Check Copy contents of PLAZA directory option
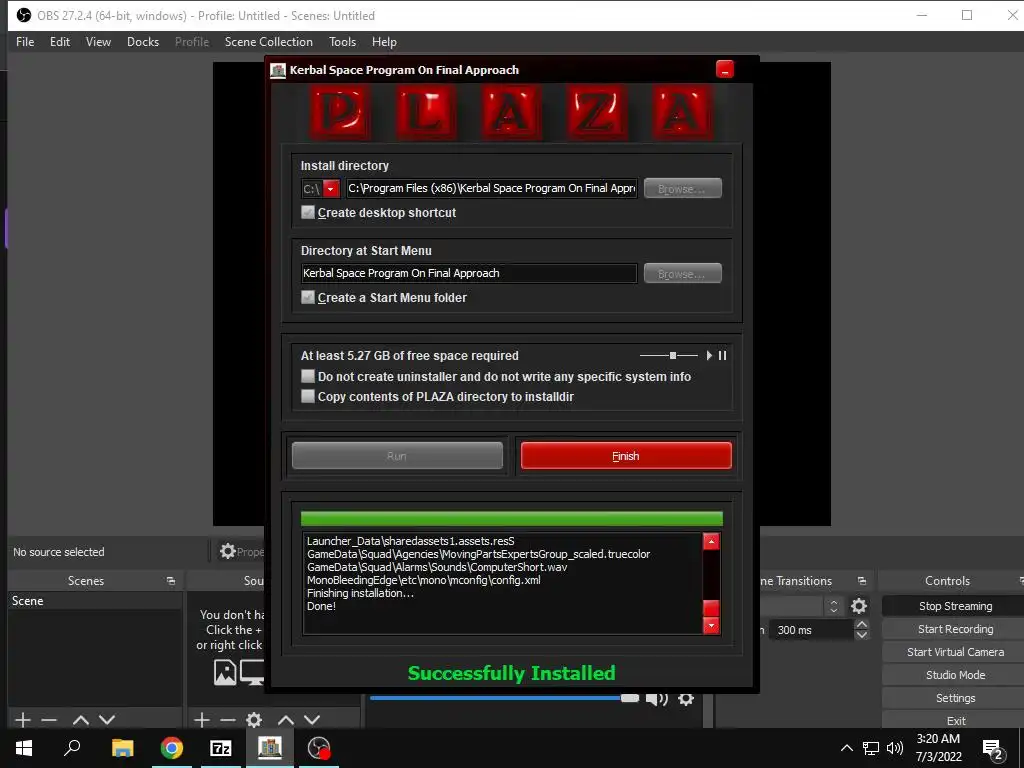The width and height of the screenshot is (1024, 768). tap(308, 396)
